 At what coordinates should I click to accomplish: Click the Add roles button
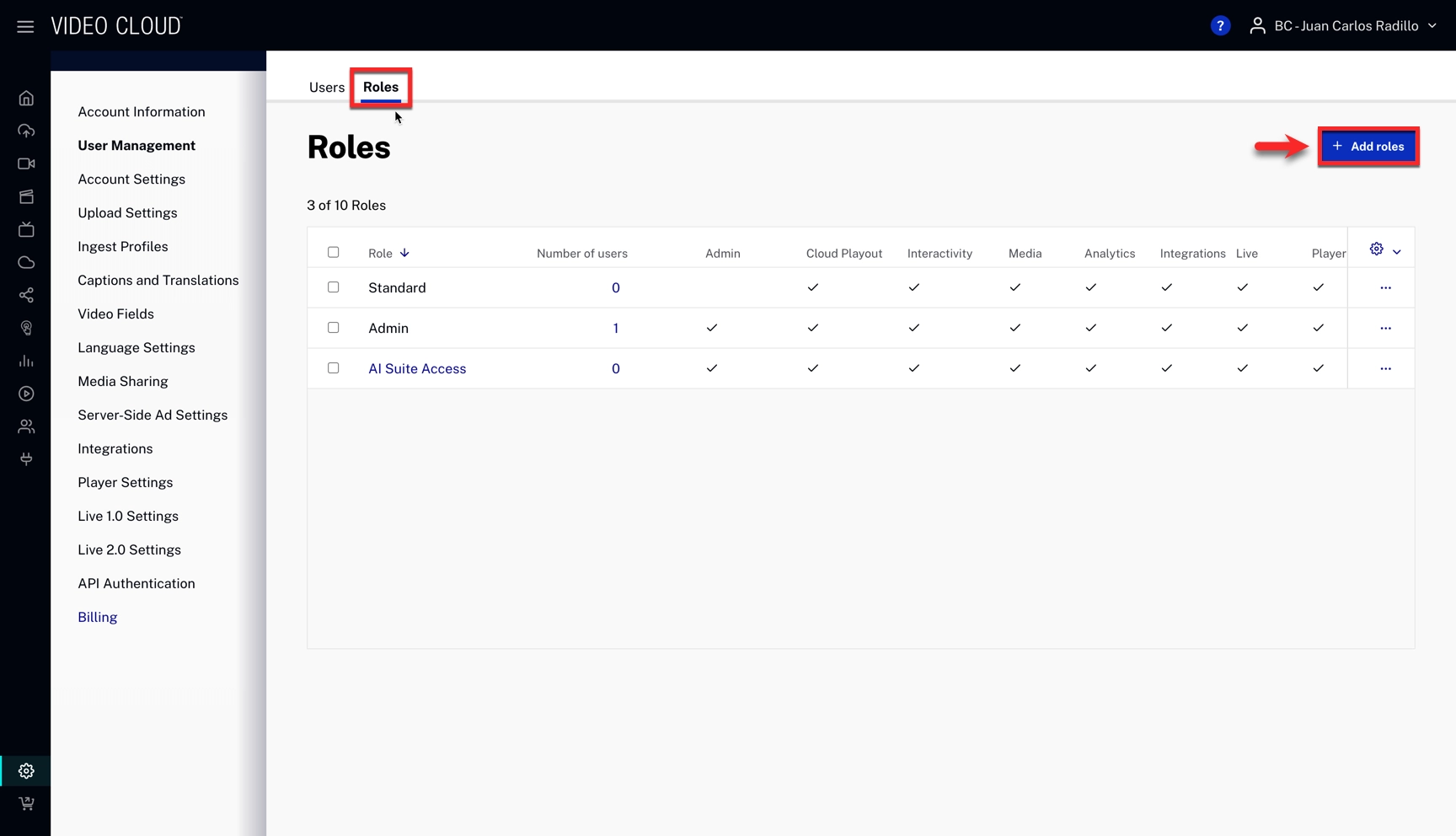[1368, 147]
